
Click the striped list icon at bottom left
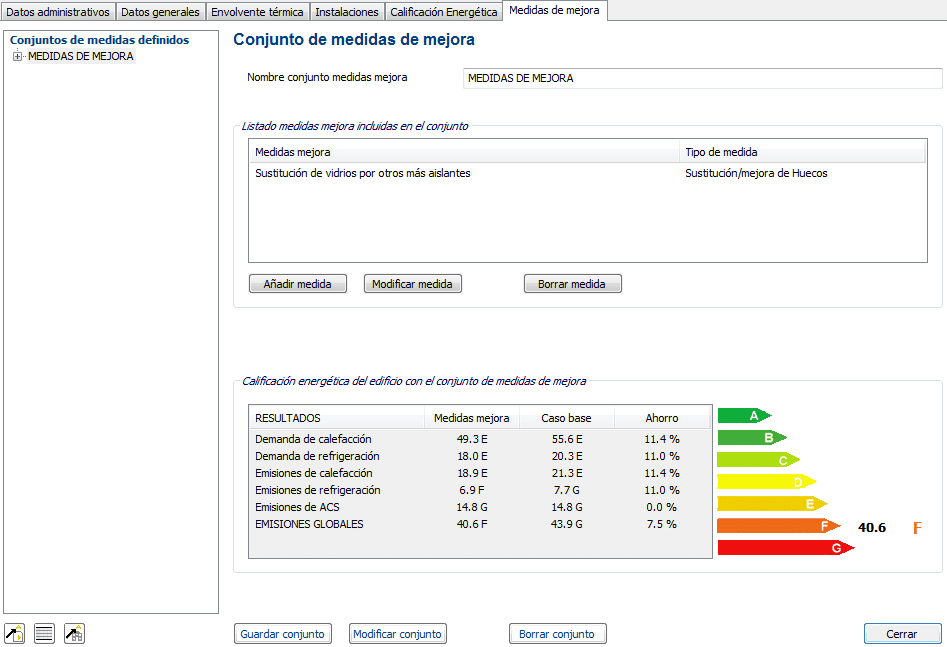[x=44, y=633]
